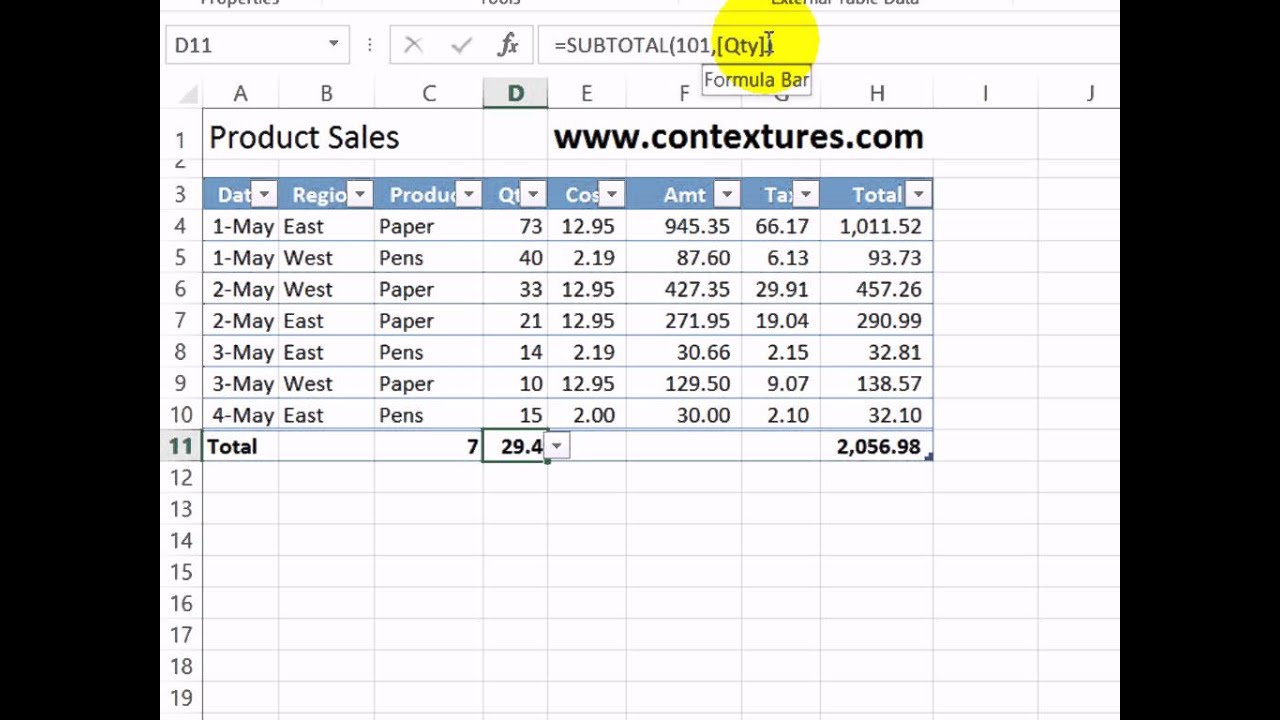This screenshot has width=1280, height=720.
Task: Open the Amt column filter dropdown
Action: (x=727, y=195)
